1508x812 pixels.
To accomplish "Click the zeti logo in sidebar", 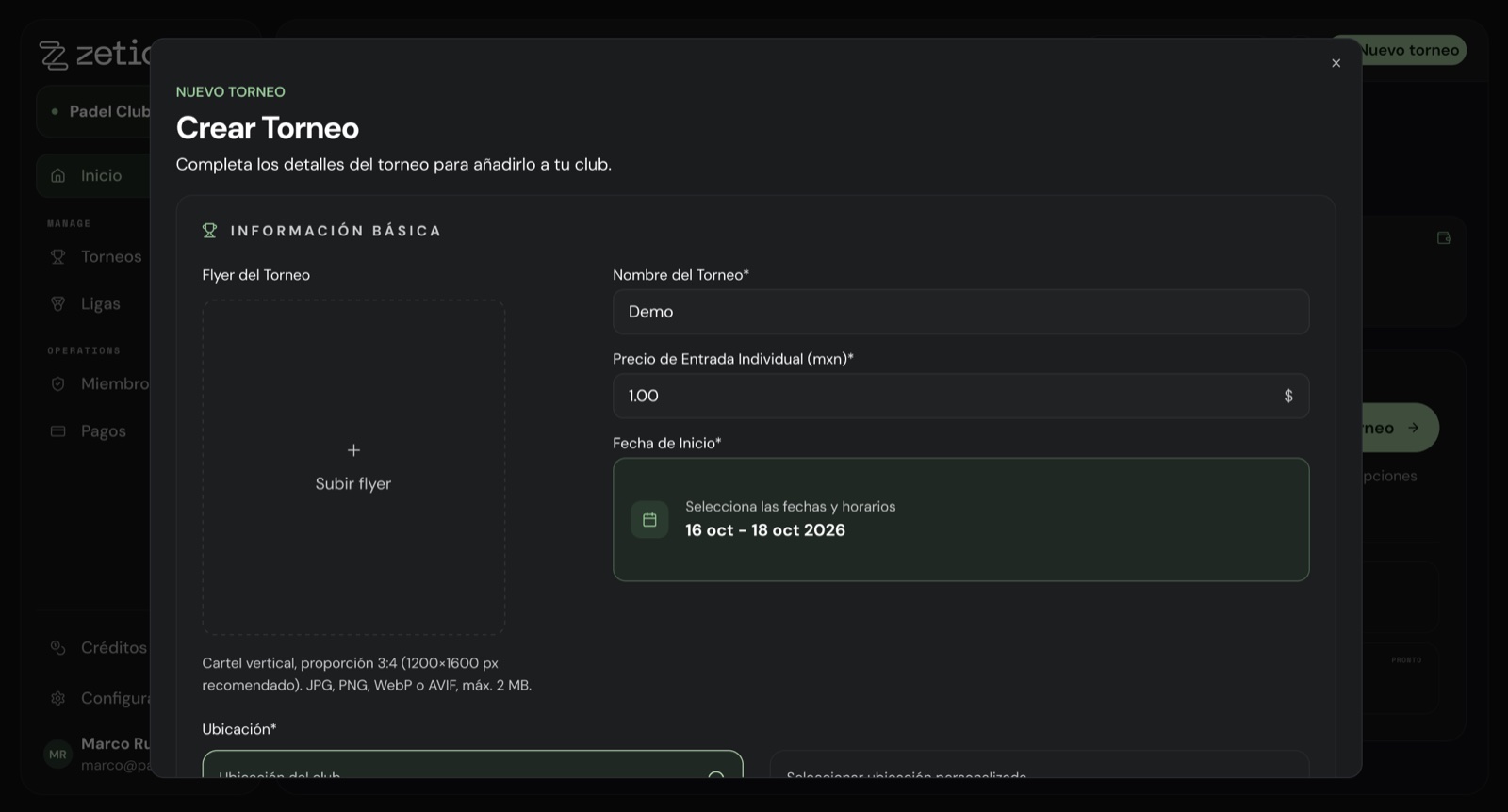I will (x=94, y=54).
